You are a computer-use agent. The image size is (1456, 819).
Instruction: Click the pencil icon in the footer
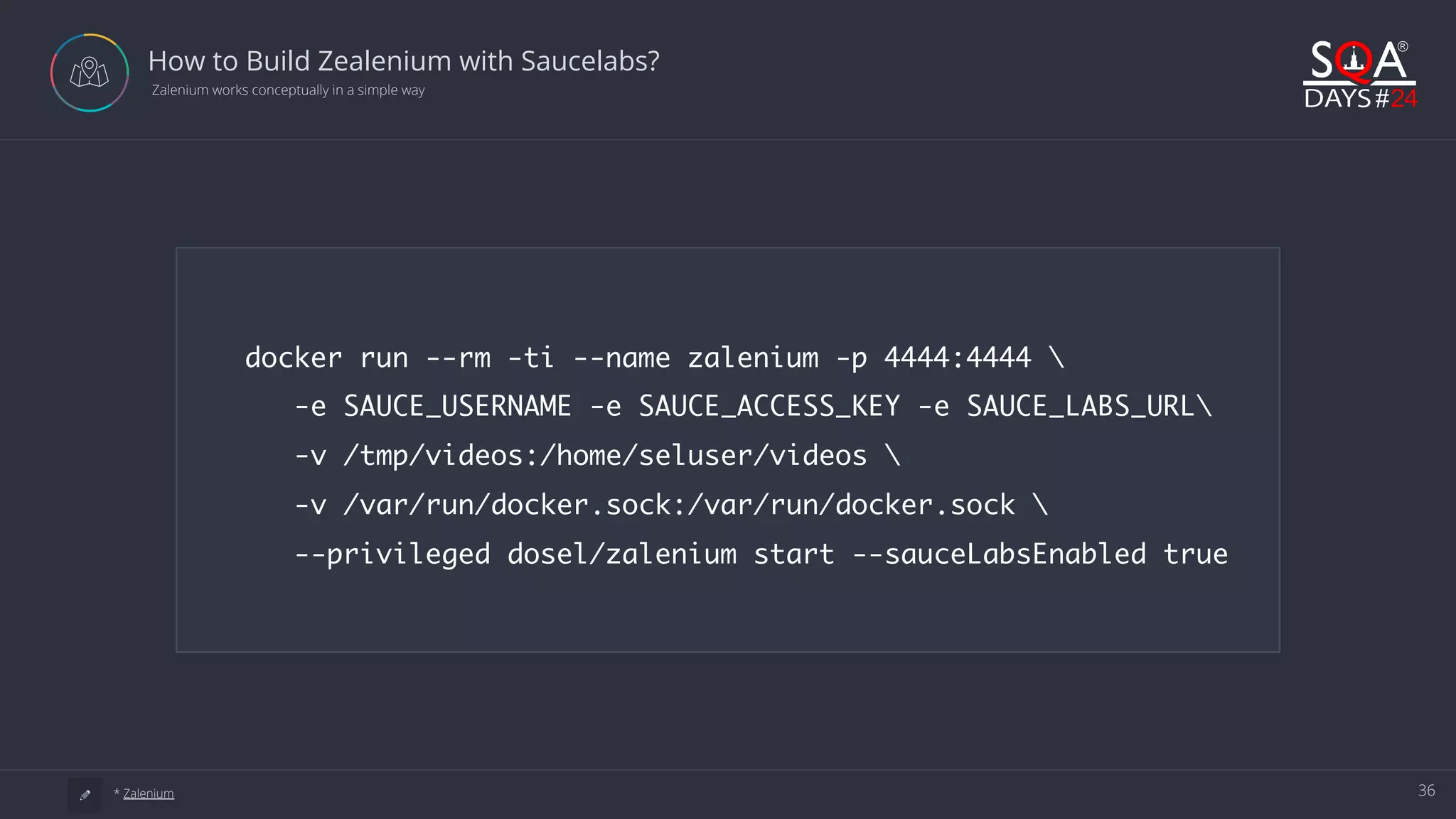click(x=85, y=795)
